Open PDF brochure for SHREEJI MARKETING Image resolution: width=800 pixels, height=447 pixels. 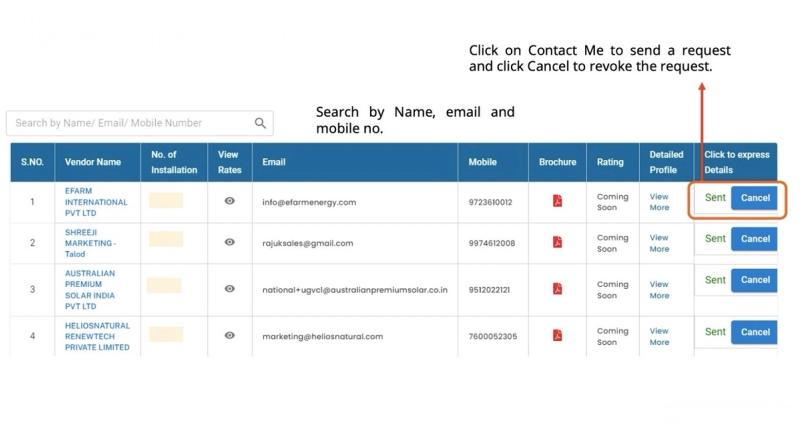tap(557, 242)
